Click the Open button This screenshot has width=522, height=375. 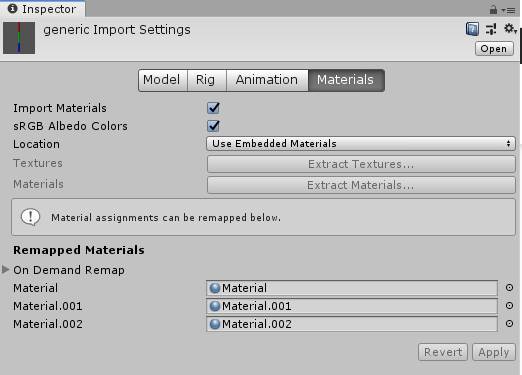pyautogui.click(x=494, y=49)
